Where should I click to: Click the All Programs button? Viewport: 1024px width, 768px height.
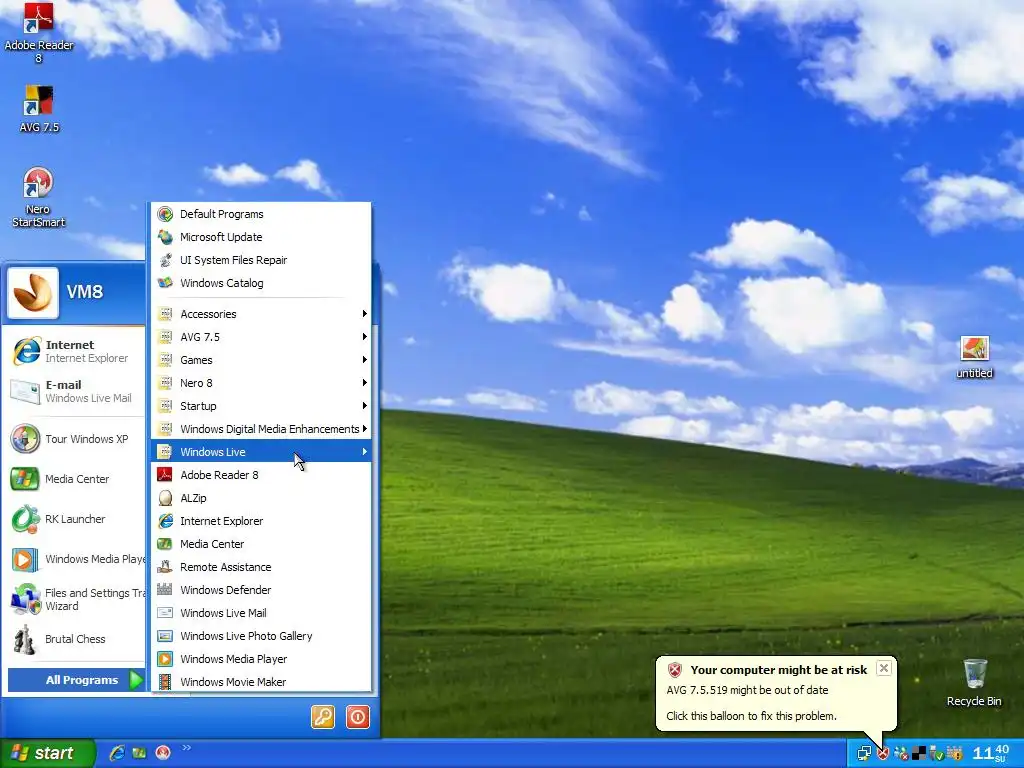click(x=76, y=680)
